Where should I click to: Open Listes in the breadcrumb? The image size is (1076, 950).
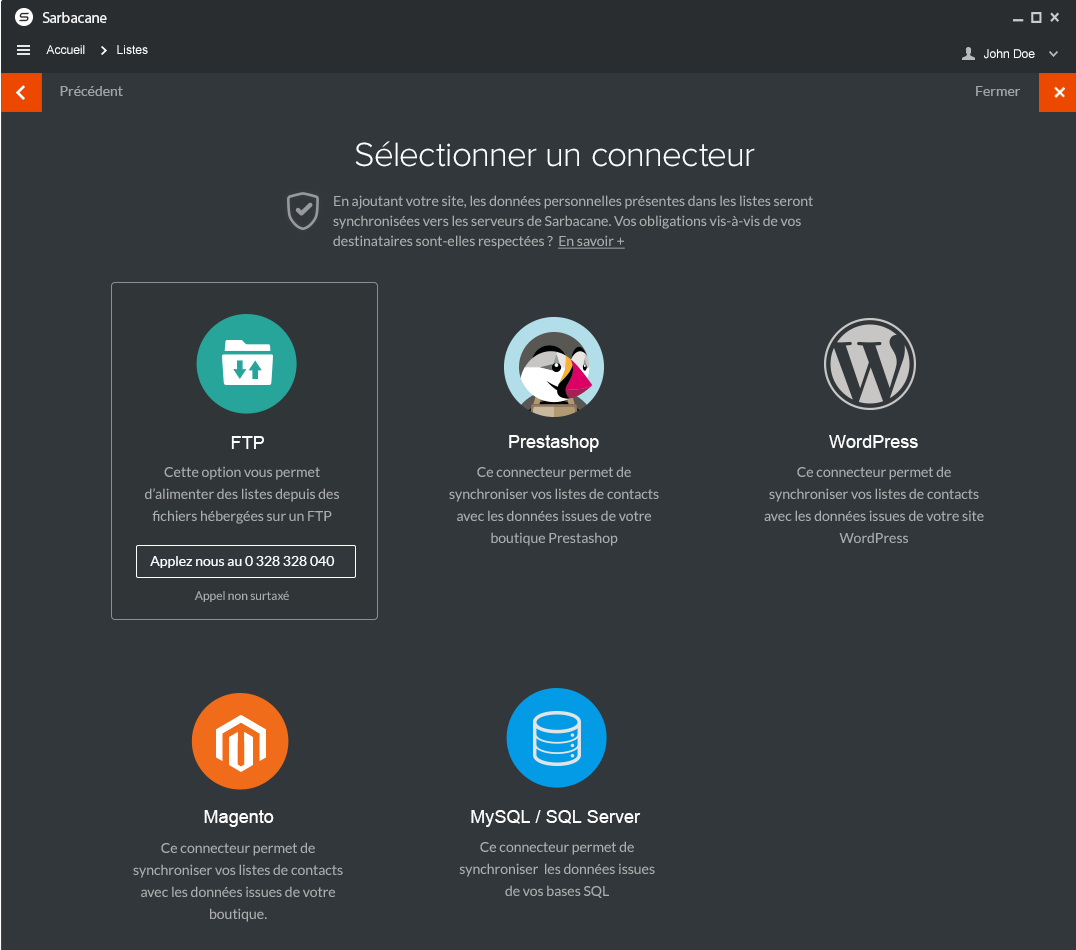[132, 50]
